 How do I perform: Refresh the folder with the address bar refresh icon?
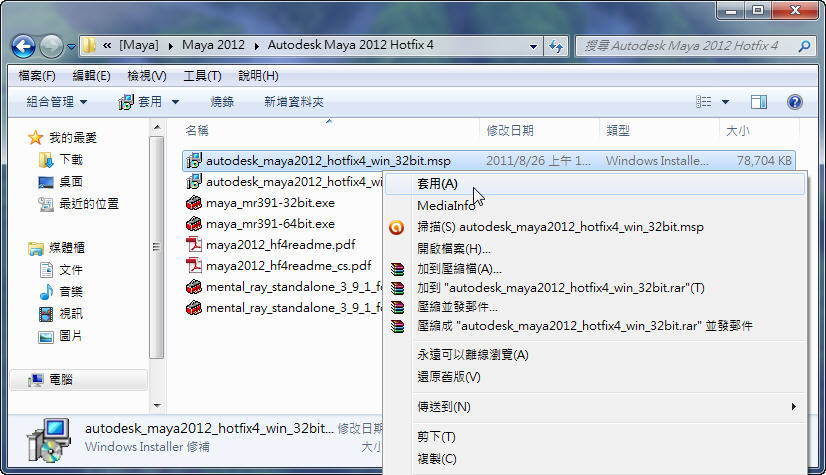click(x=556, y=46)
